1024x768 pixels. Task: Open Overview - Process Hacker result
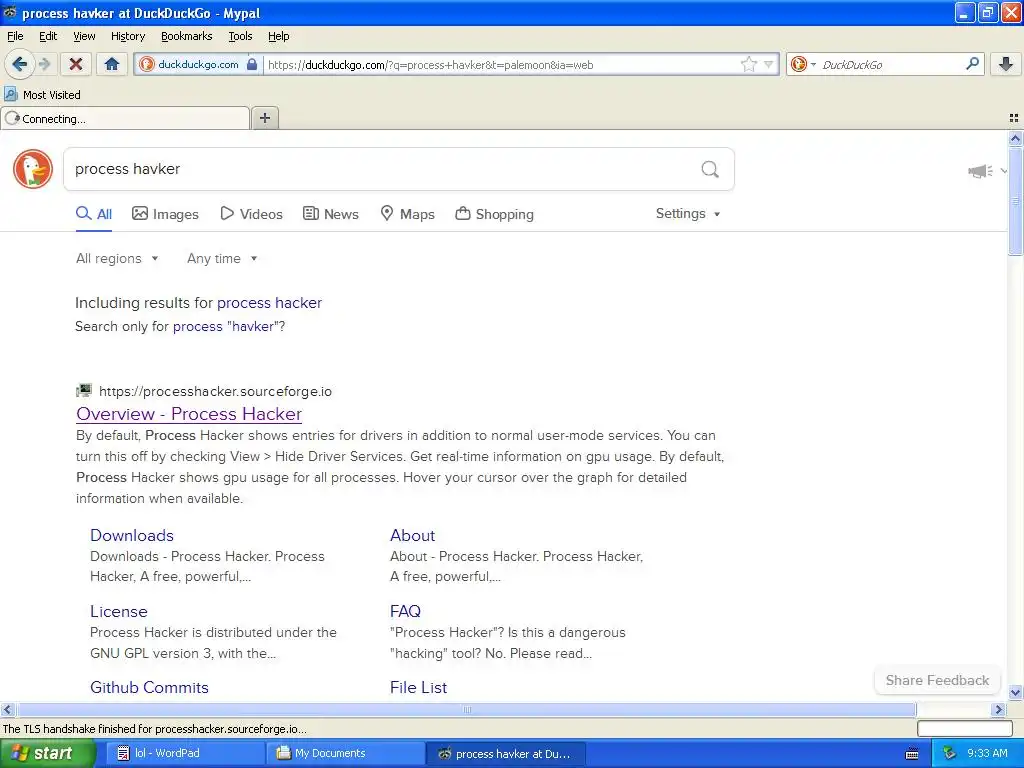pyautogui.click(x=189, y=414)
